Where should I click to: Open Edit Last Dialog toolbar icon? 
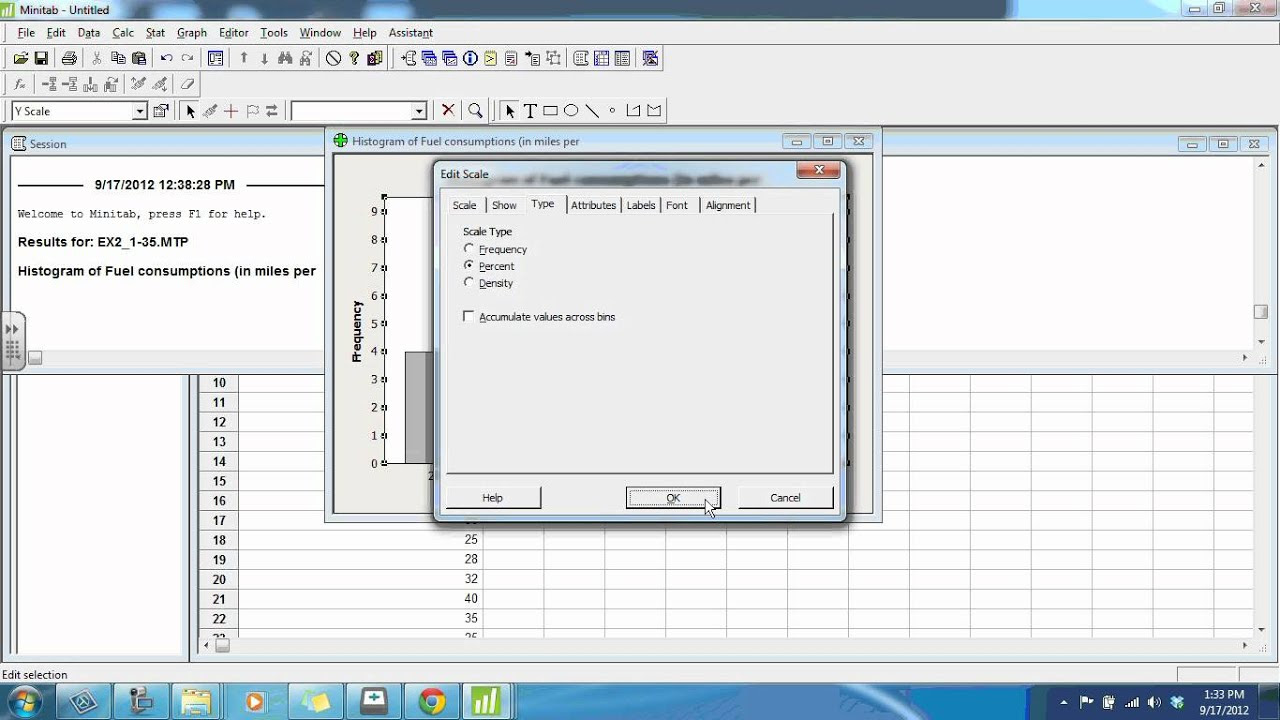tap(215, 59)
